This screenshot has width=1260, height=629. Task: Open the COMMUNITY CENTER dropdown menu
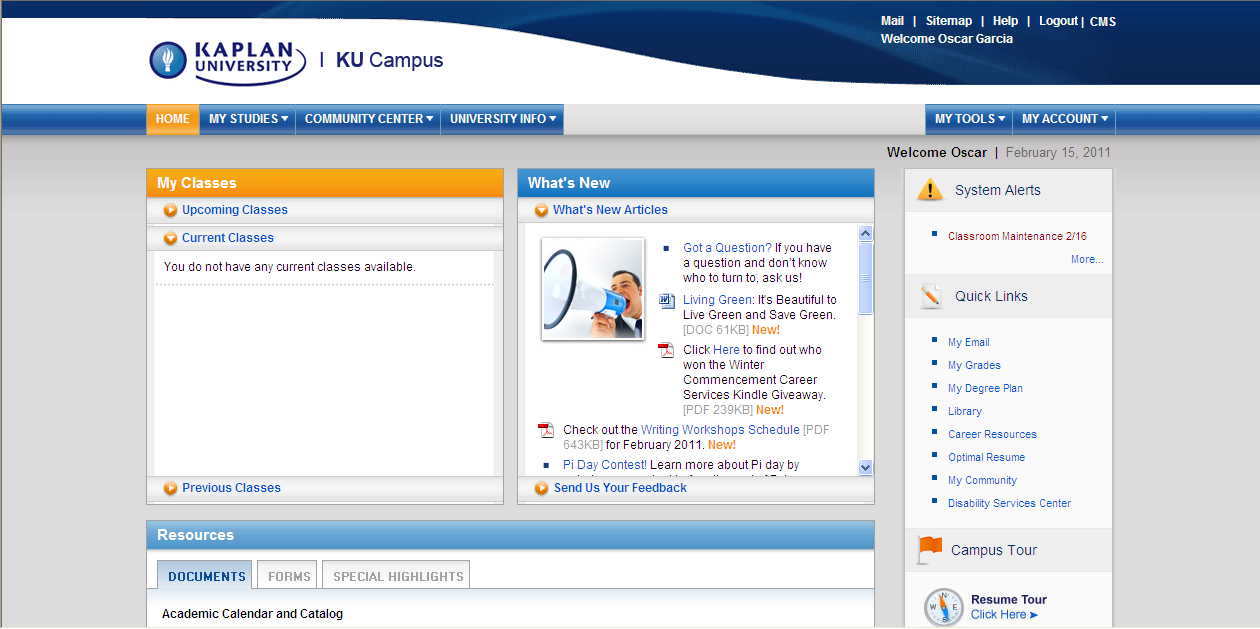click(x=368, y=119)
